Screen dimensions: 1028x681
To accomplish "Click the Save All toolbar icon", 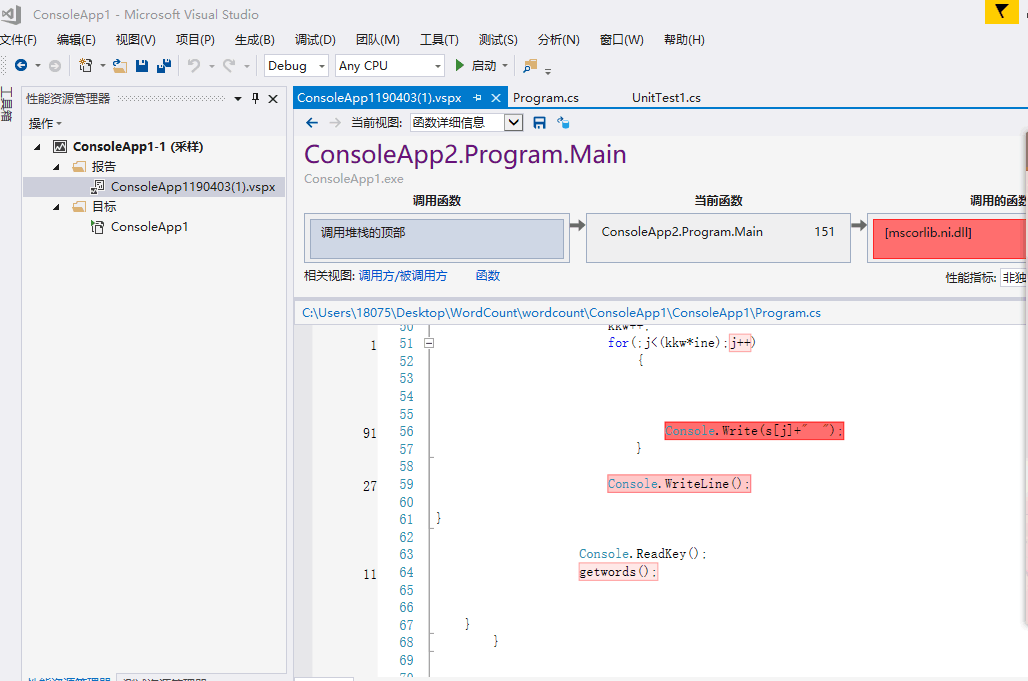I will coord(164,66).
